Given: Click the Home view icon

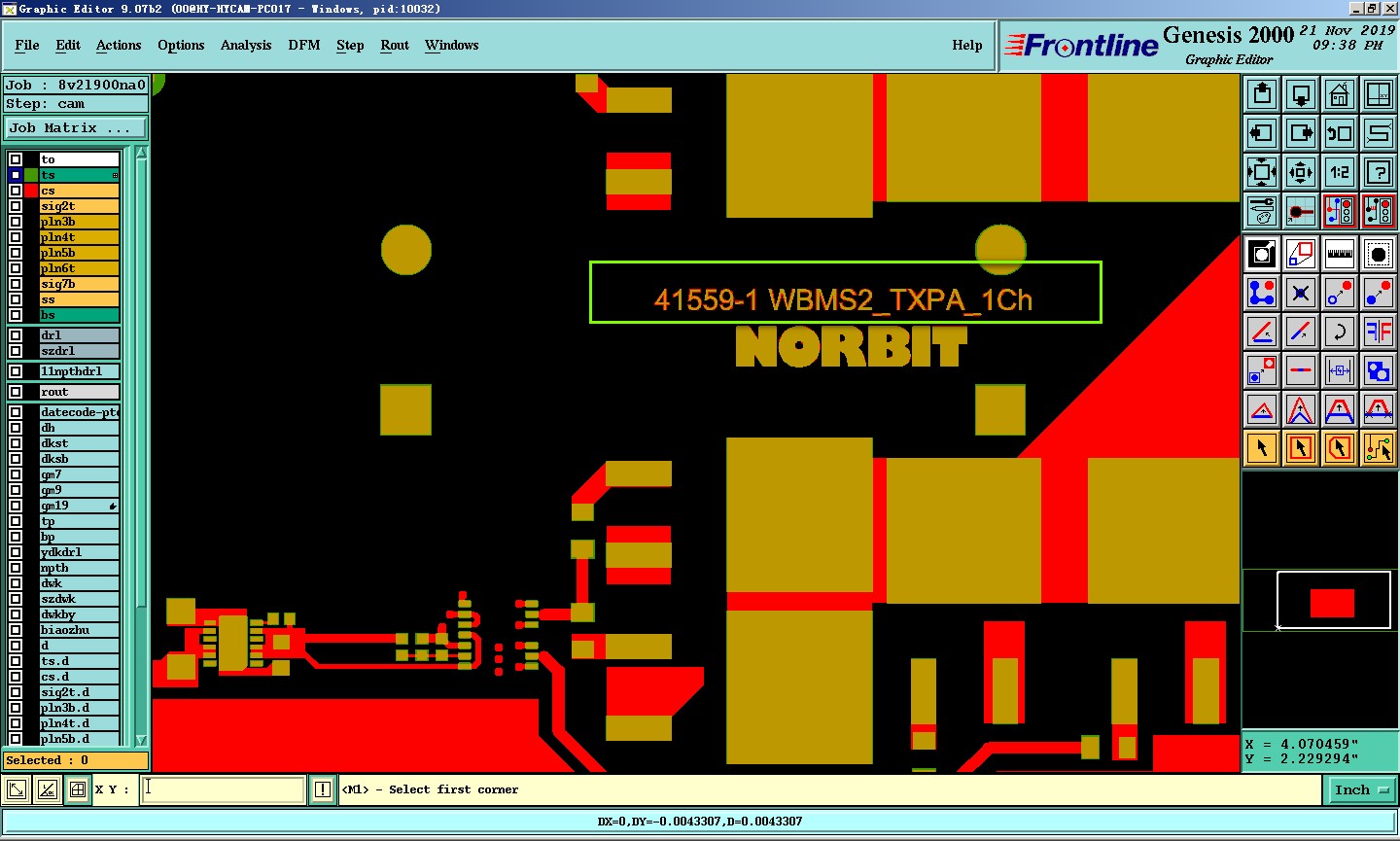Looking at the screenshot, I should point(1340,94).
